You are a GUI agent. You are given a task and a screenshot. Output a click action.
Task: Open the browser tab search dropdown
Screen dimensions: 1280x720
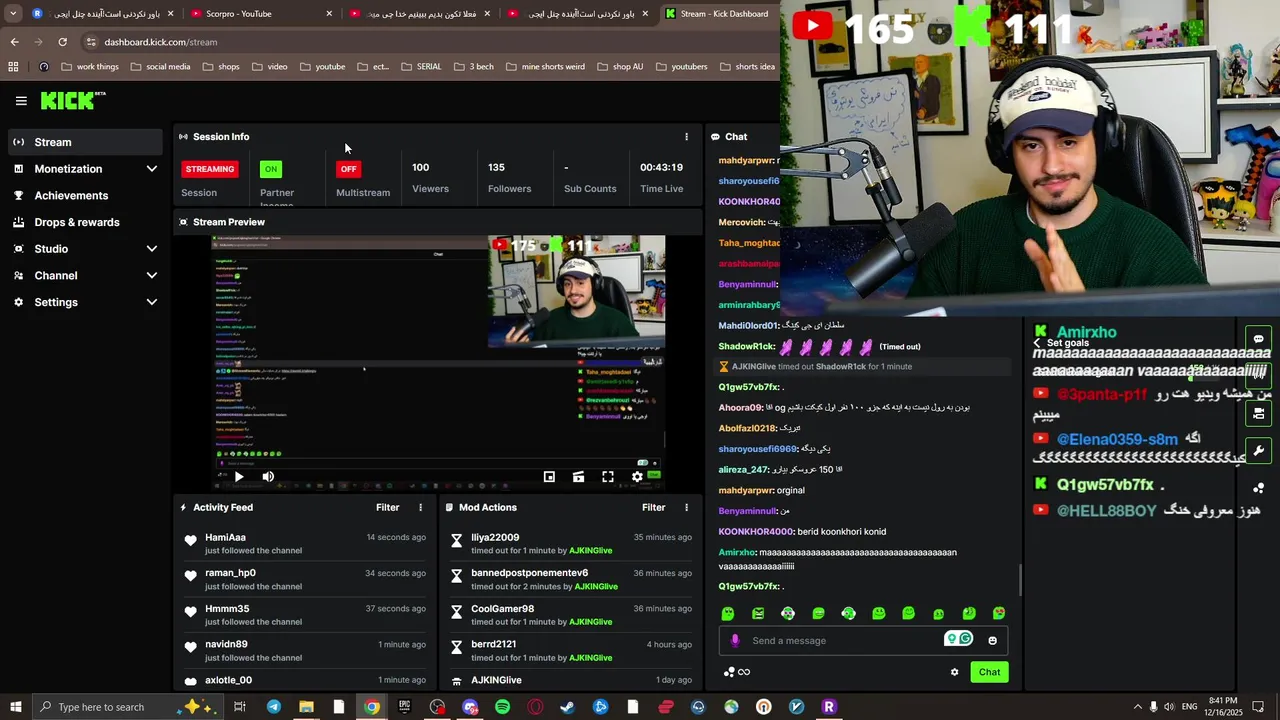coord(13,14)
